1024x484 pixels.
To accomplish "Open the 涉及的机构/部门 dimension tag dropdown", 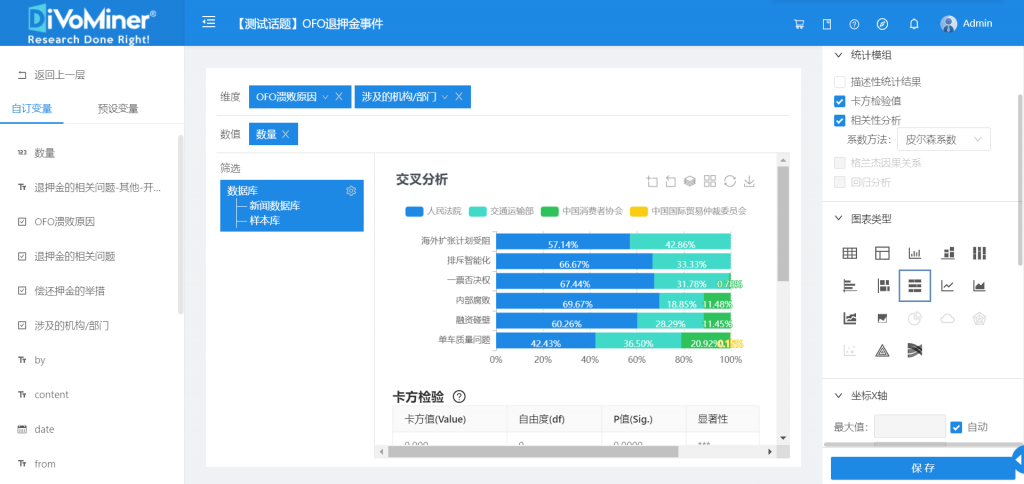I will [x=445, y=97].
